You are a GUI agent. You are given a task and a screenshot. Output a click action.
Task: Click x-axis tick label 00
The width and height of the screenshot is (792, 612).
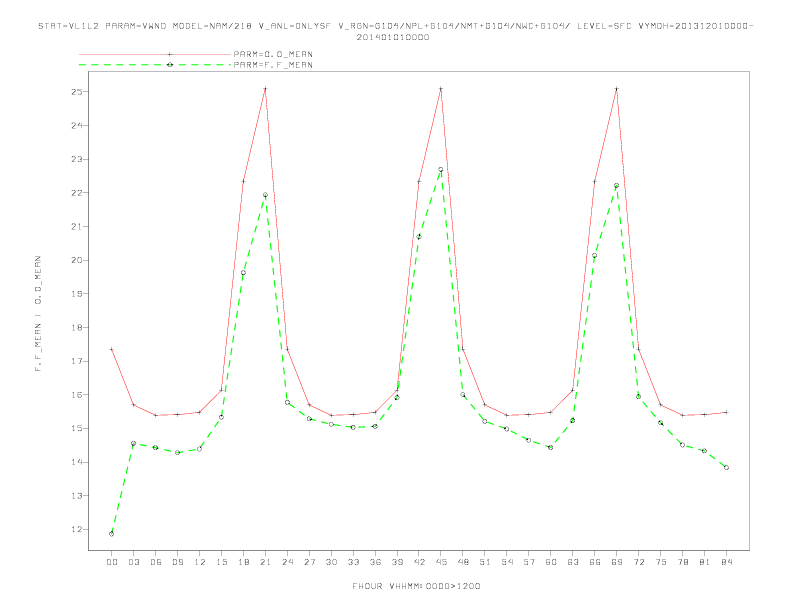[112, 562]
